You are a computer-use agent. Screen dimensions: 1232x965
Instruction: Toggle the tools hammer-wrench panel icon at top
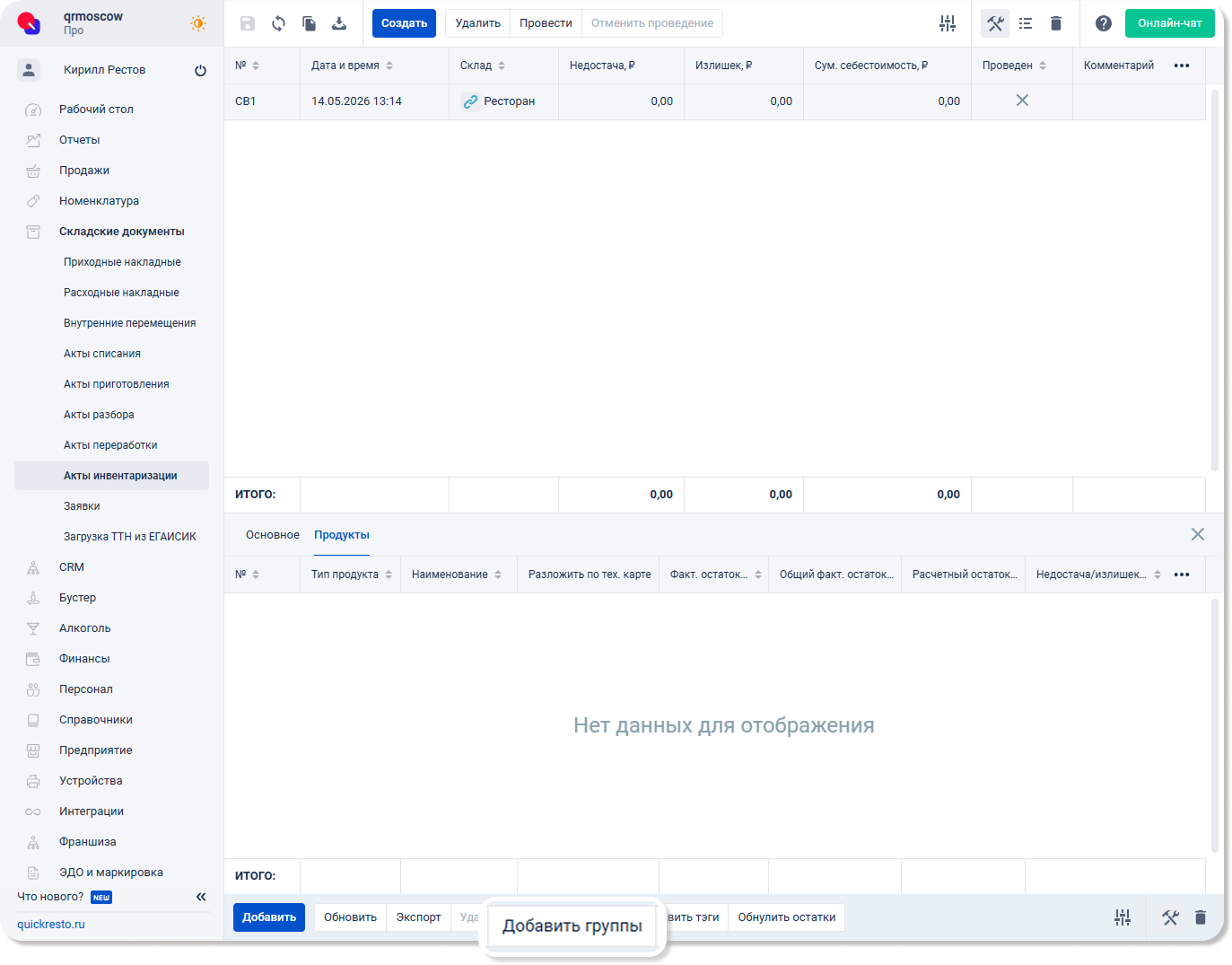(x=995, y=23)
